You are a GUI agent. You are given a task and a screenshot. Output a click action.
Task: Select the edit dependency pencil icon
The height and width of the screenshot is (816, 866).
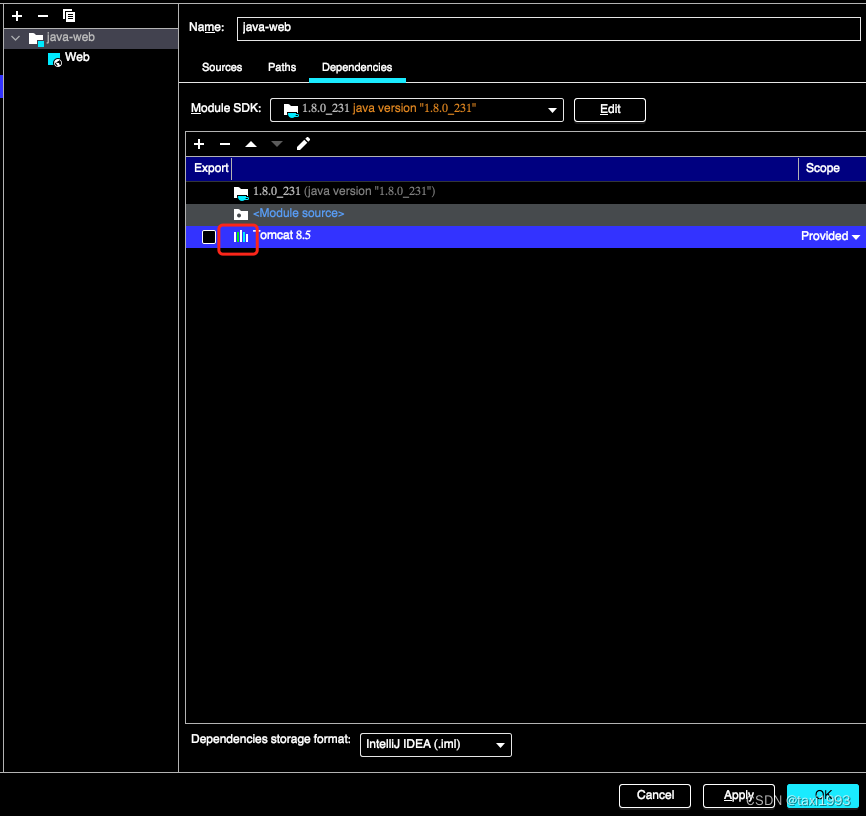pyautogui.click(x=303, y=144)
